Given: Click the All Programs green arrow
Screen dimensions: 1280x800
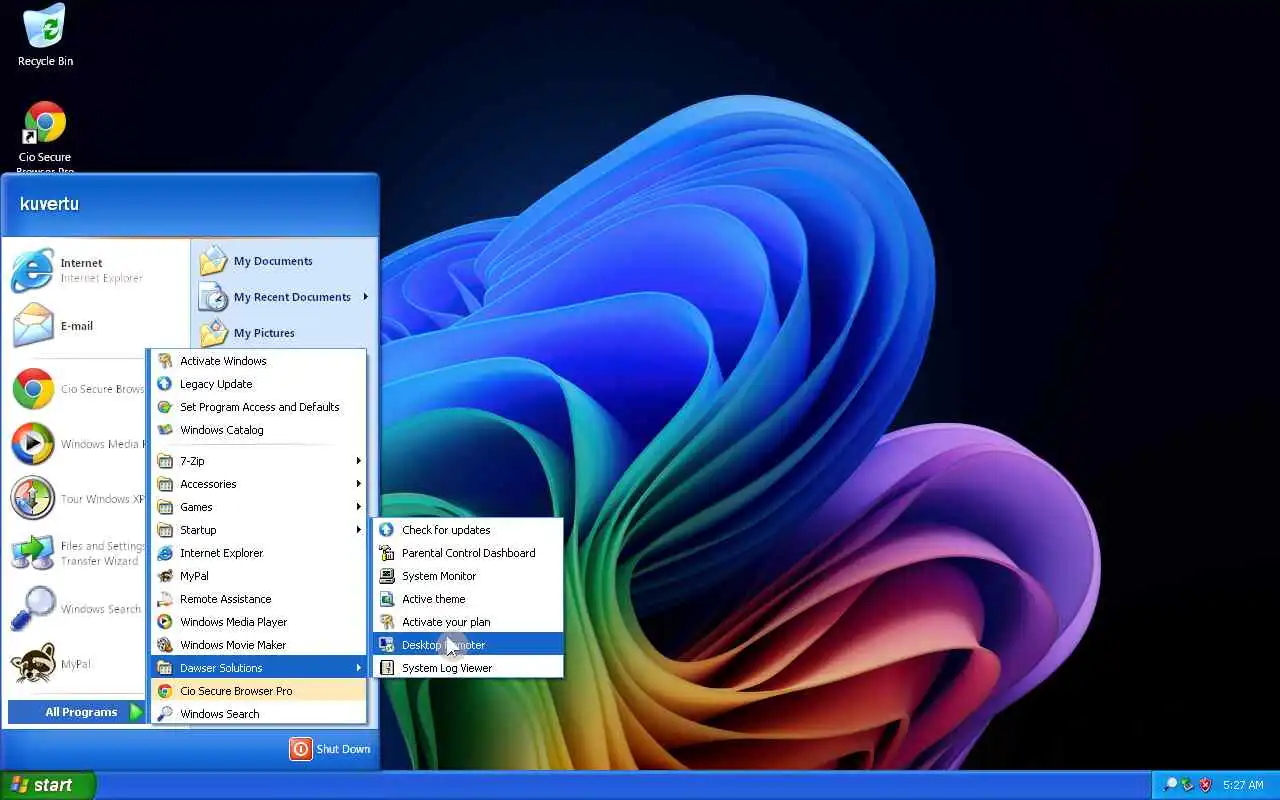Looking at the screenshot, I should pos(137,712).
